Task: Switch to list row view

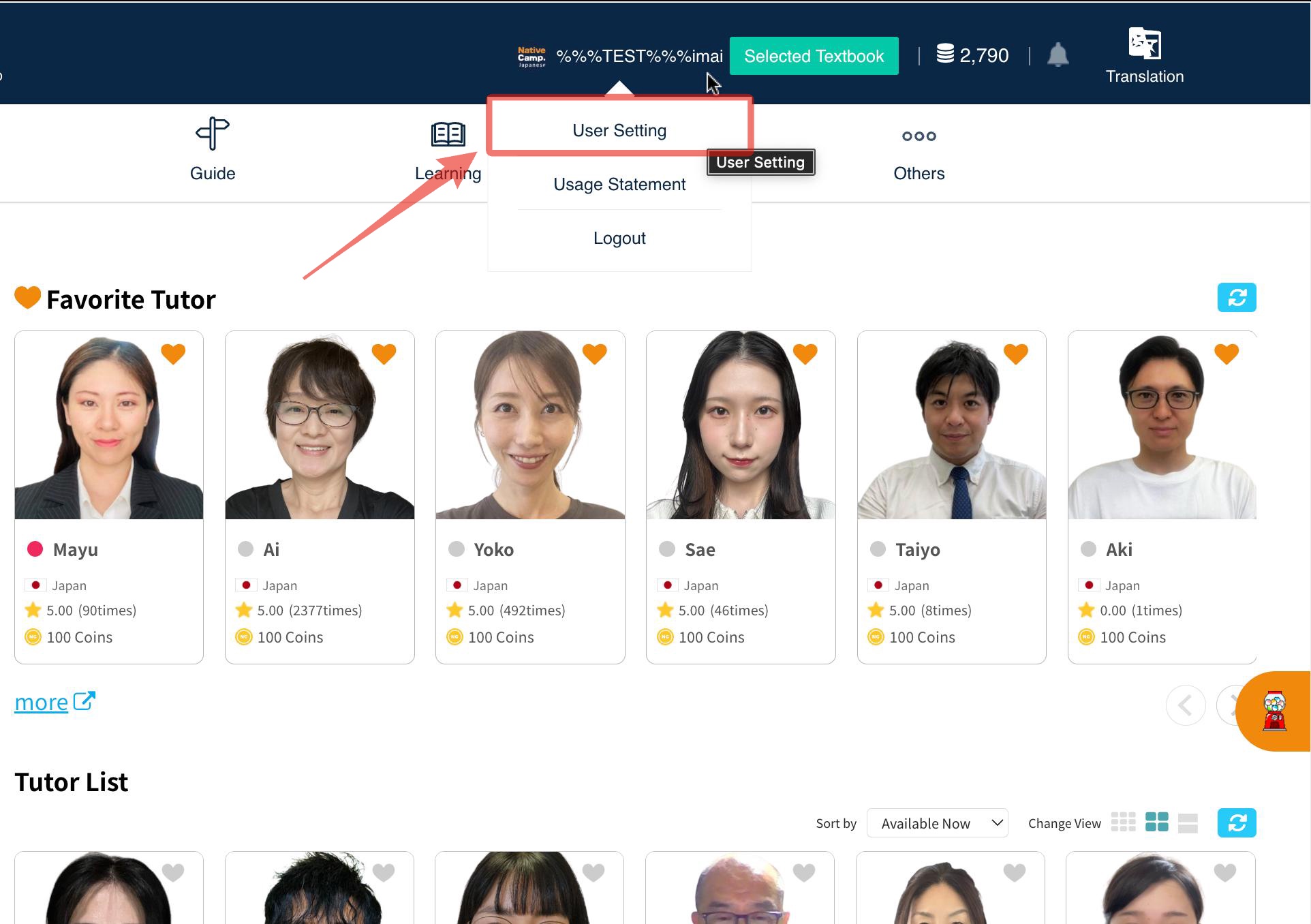Action: [1188, 822]
